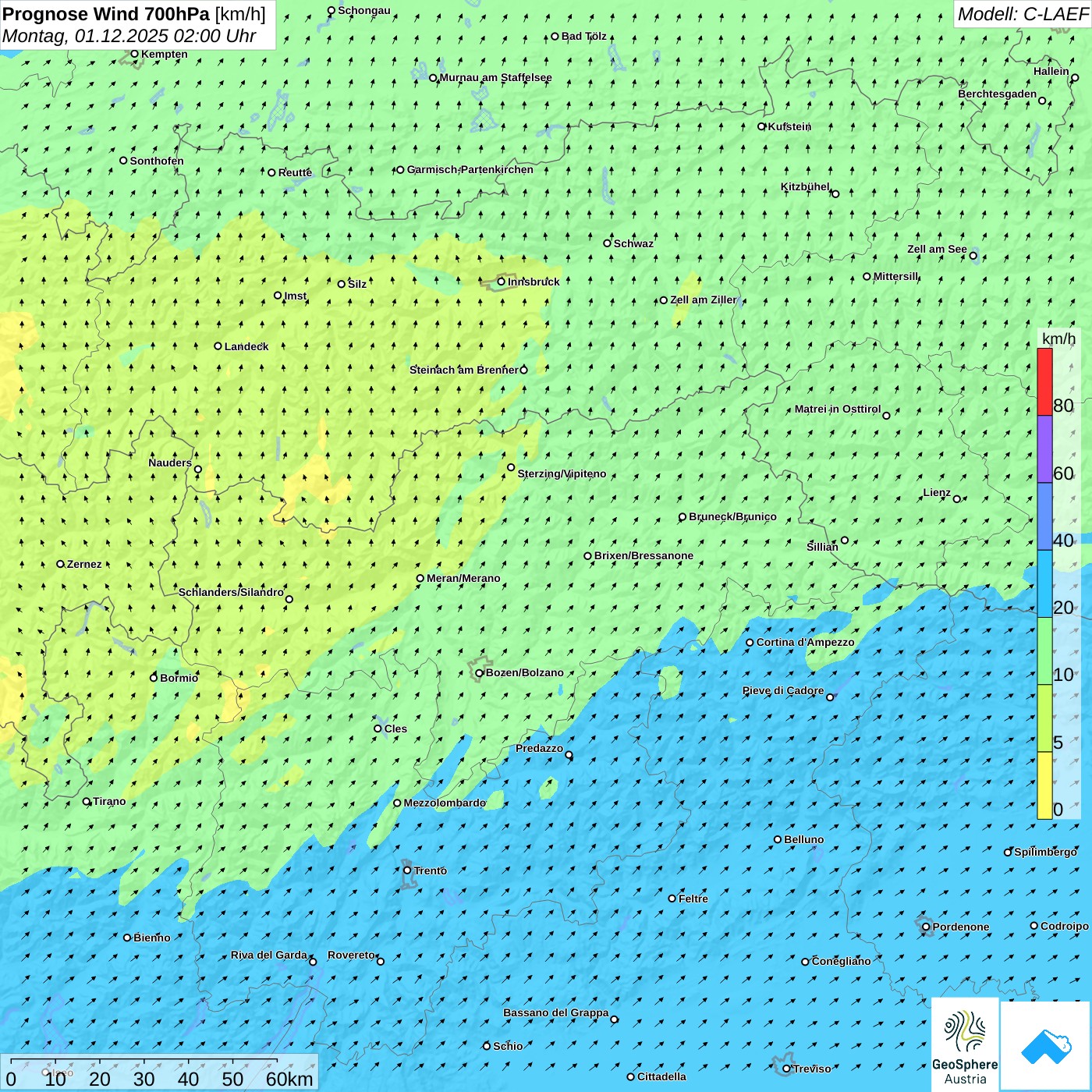Select the yellow 0 km/h legend color
The width and height of the screenshot is (1092, 1092).
[x=1044, y=785]
